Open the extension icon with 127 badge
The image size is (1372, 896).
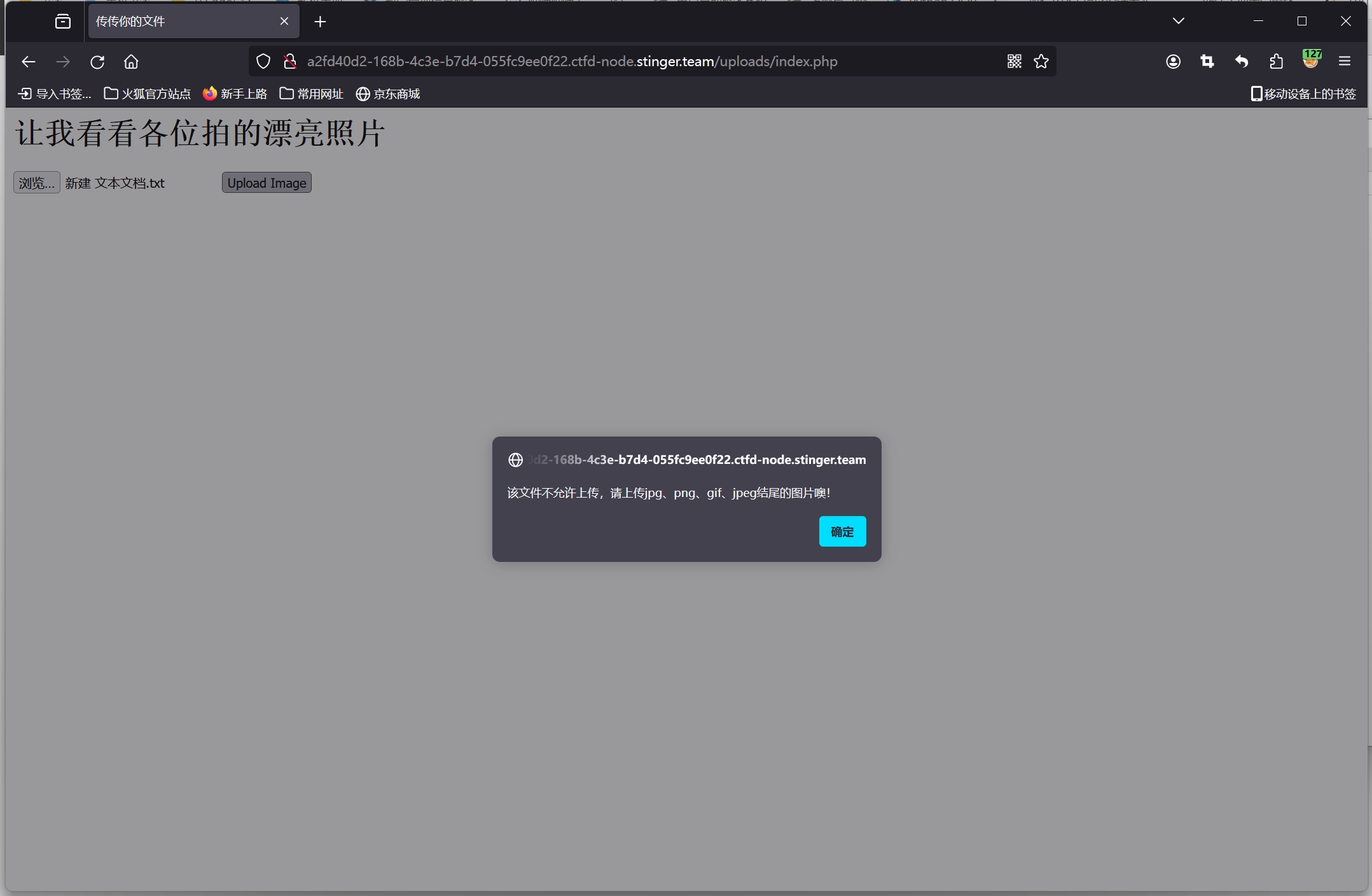coord(1310,60)
